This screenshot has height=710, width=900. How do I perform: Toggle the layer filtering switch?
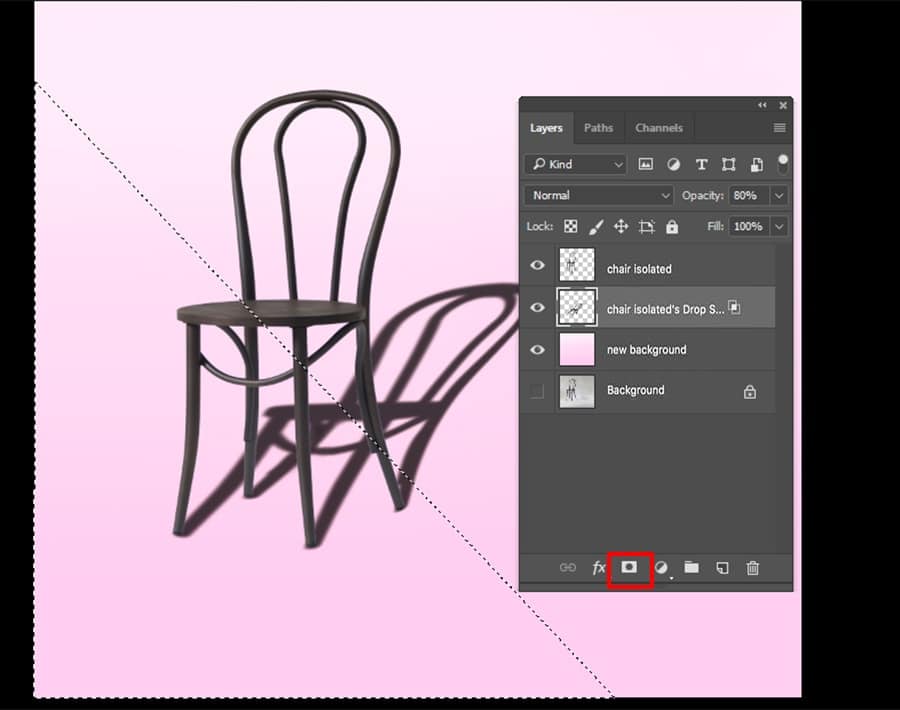point(783,164)
